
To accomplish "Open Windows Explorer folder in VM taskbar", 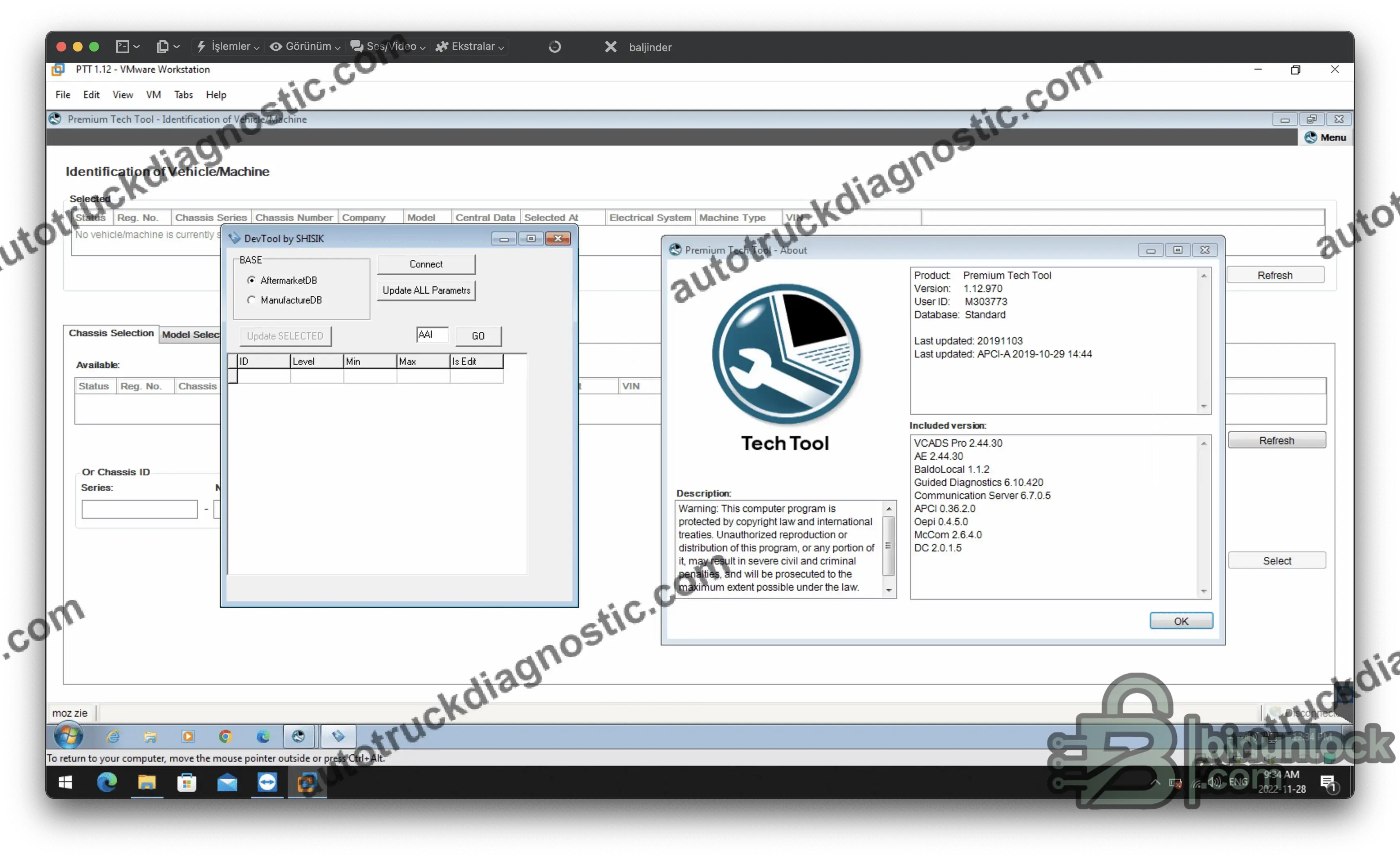I will 150,737.
